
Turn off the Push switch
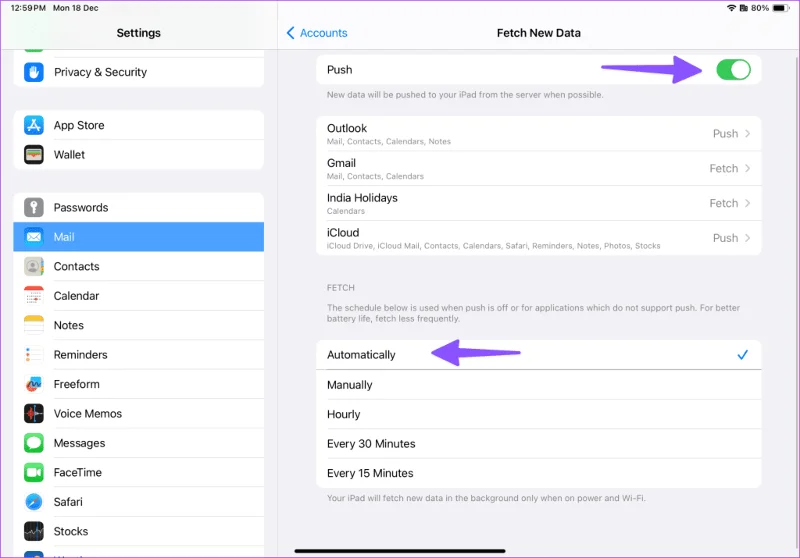click(733, 70)
